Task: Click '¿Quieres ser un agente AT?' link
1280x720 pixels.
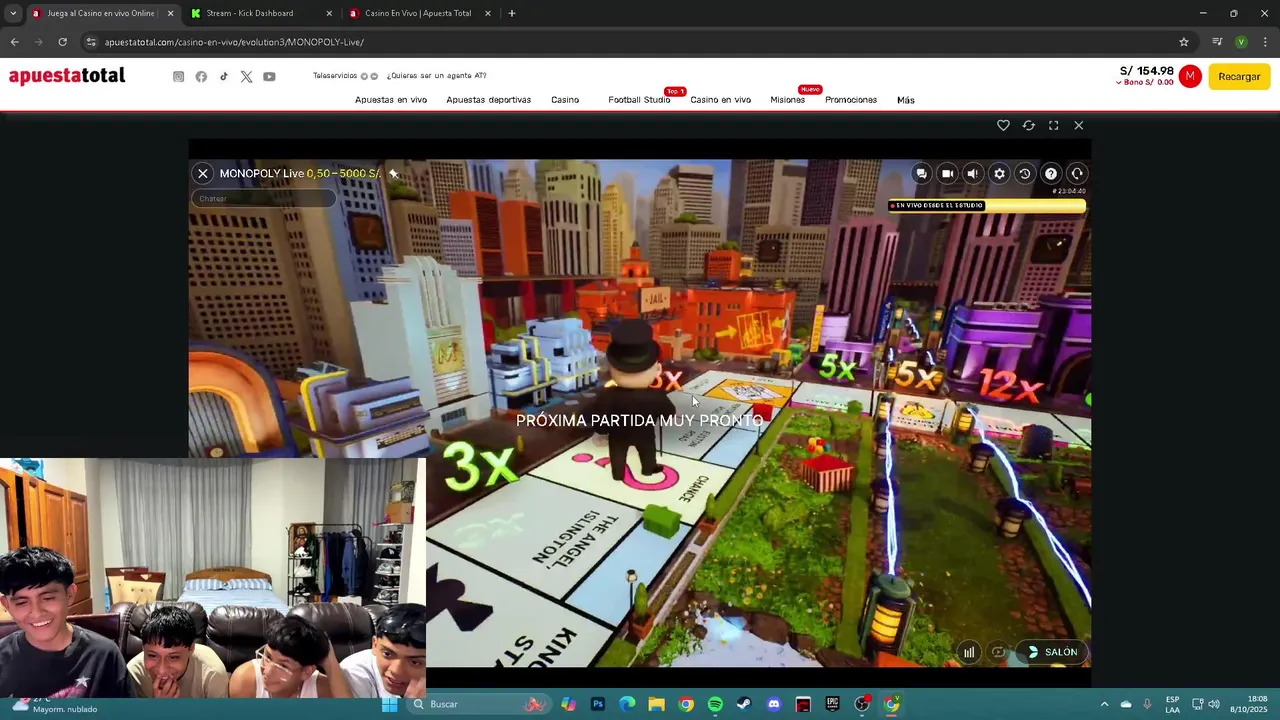Action: pyautogui.click(x=436, y=76)
